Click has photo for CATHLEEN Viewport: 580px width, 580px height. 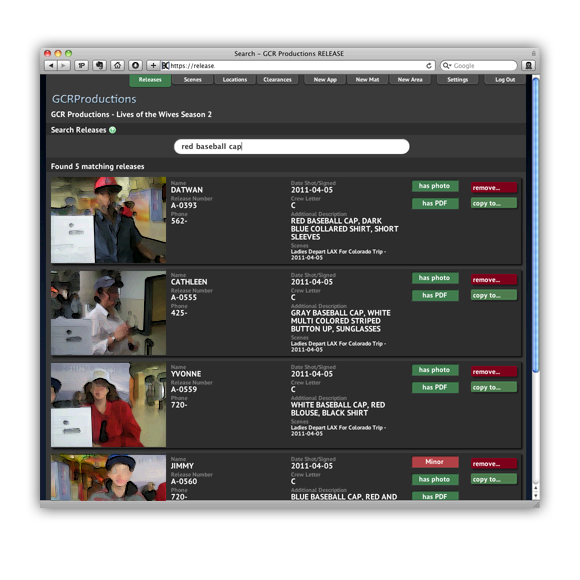(435, 278)
